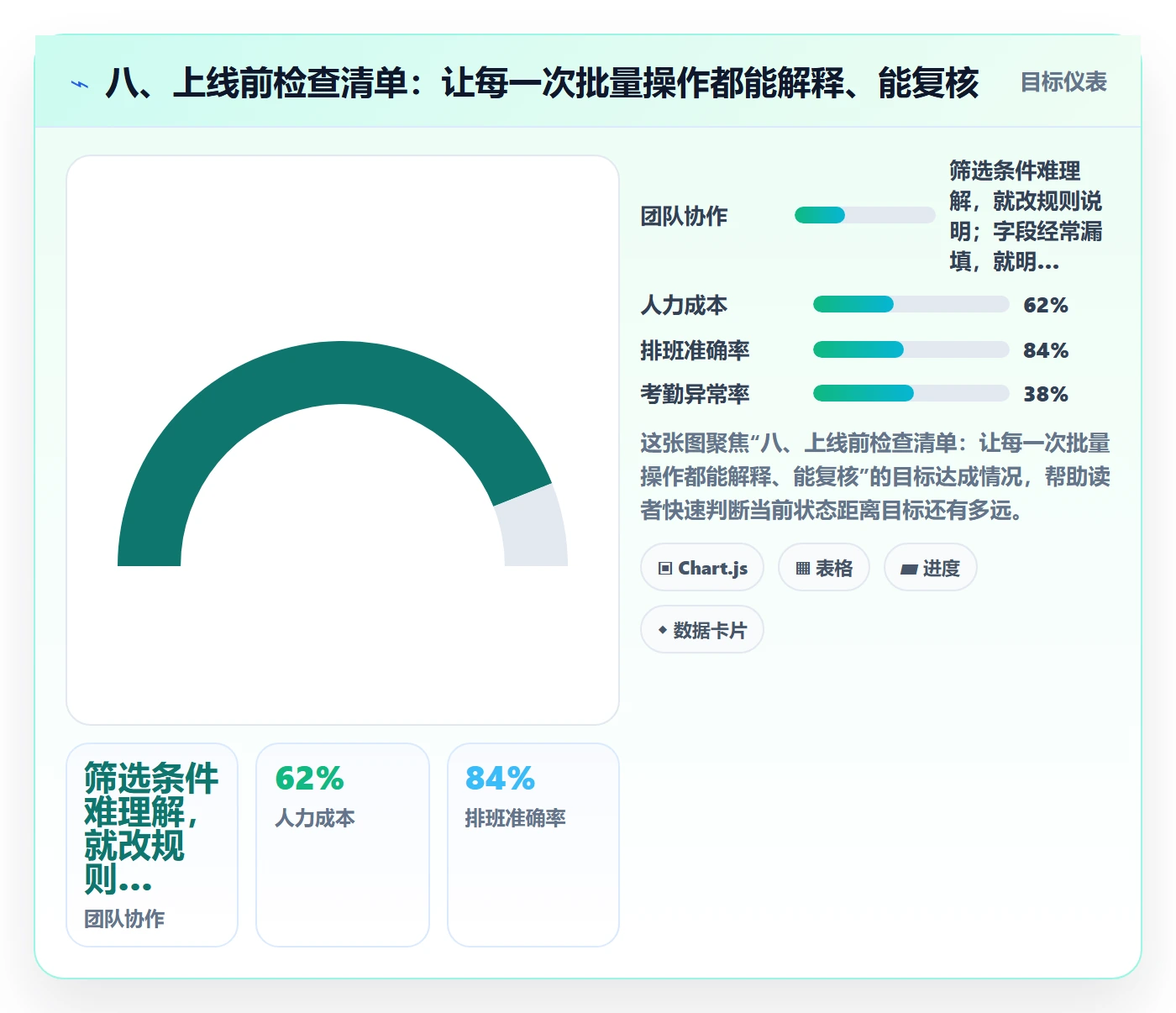Screen dimensions: 1176x1013
Task: Click the 团队协作 progress bar
Action: point(865,215)
